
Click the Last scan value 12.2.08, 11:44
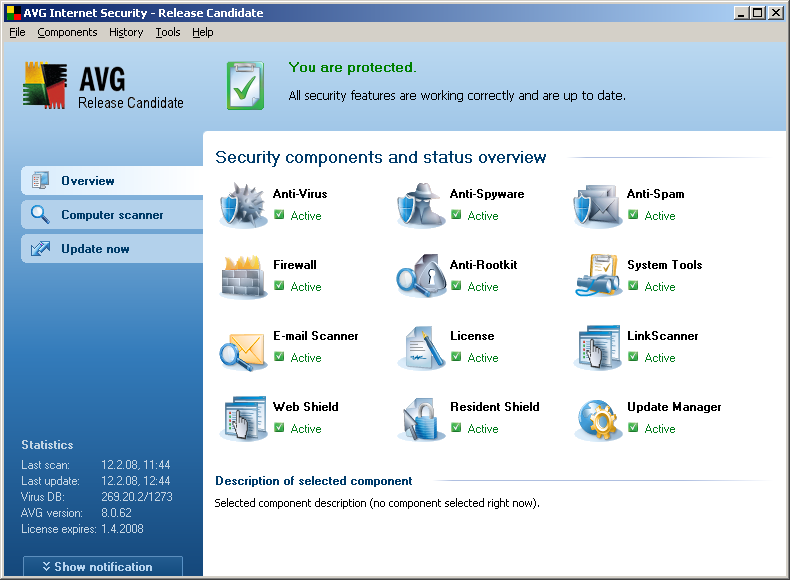click(x=136, y=465)
